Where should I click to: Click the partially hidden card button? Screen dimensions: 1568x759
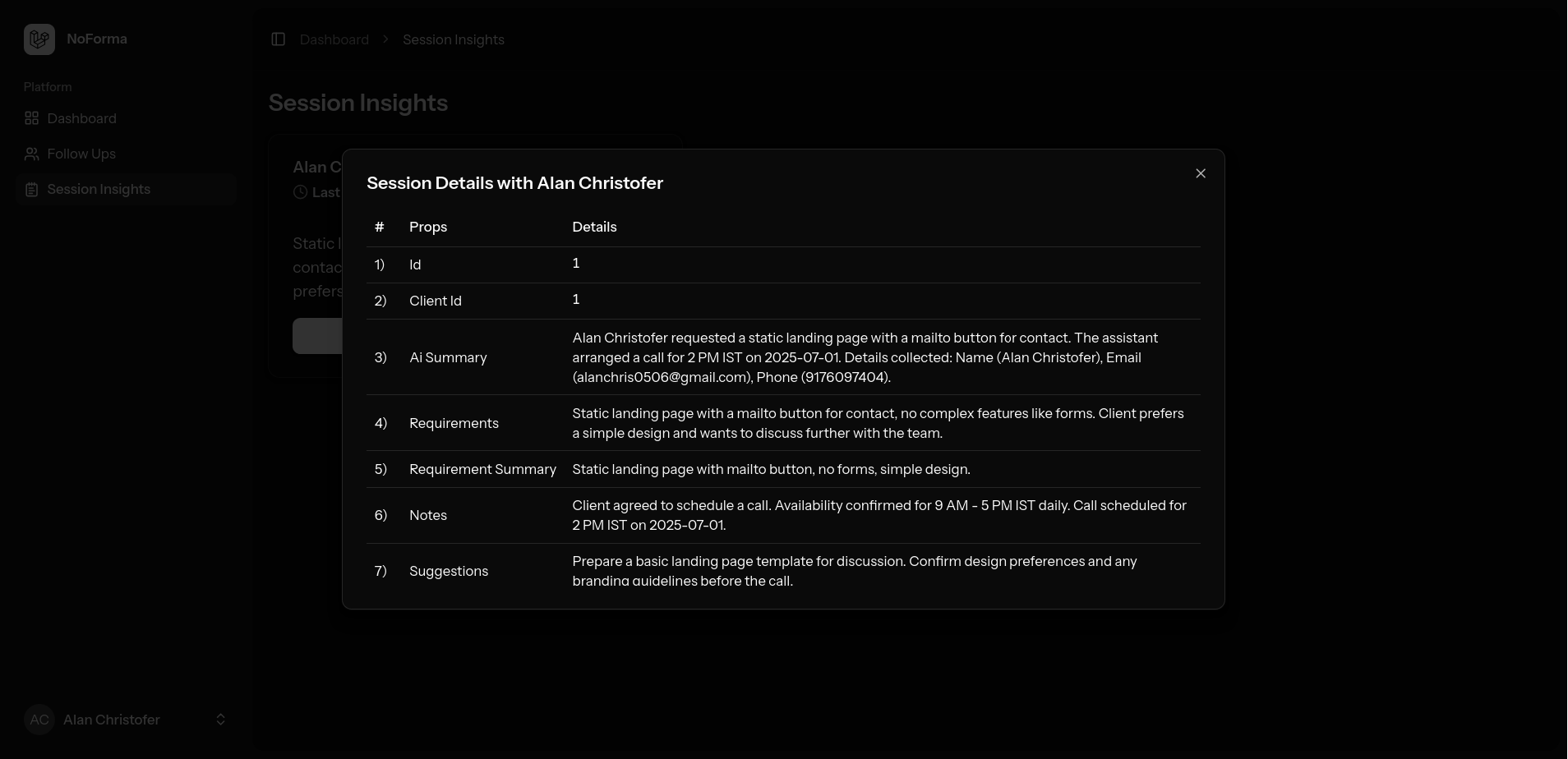tap(317, 336)
